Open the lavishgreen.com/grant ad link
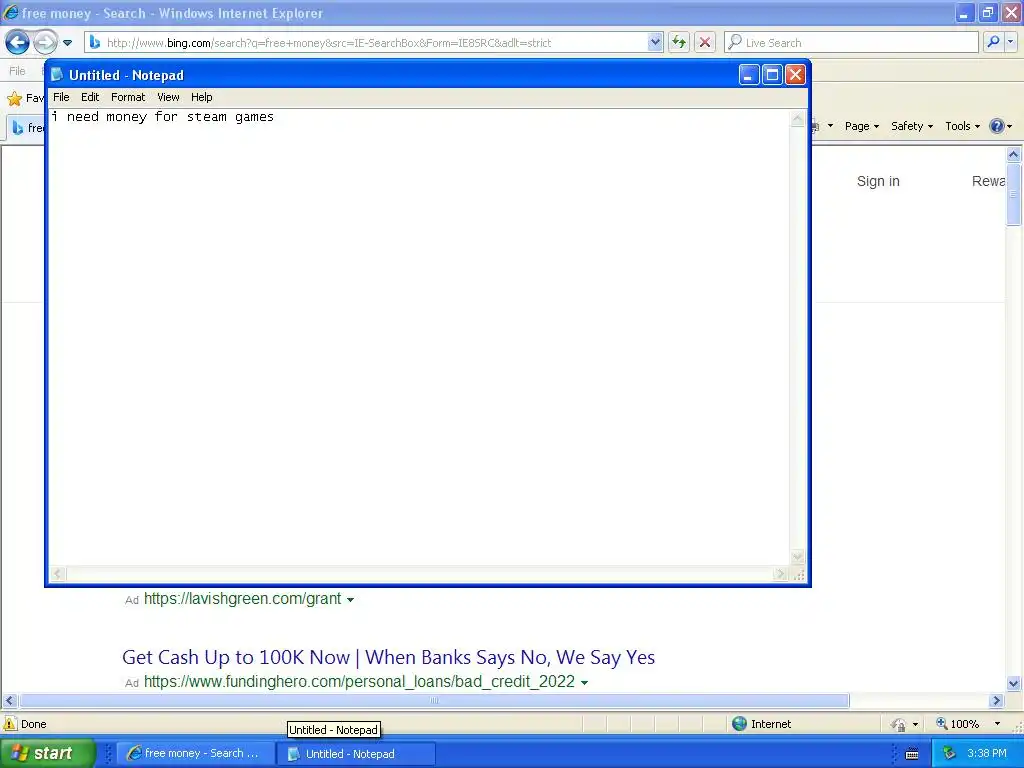Viewport: 1024px width, 768px height. 242,599
